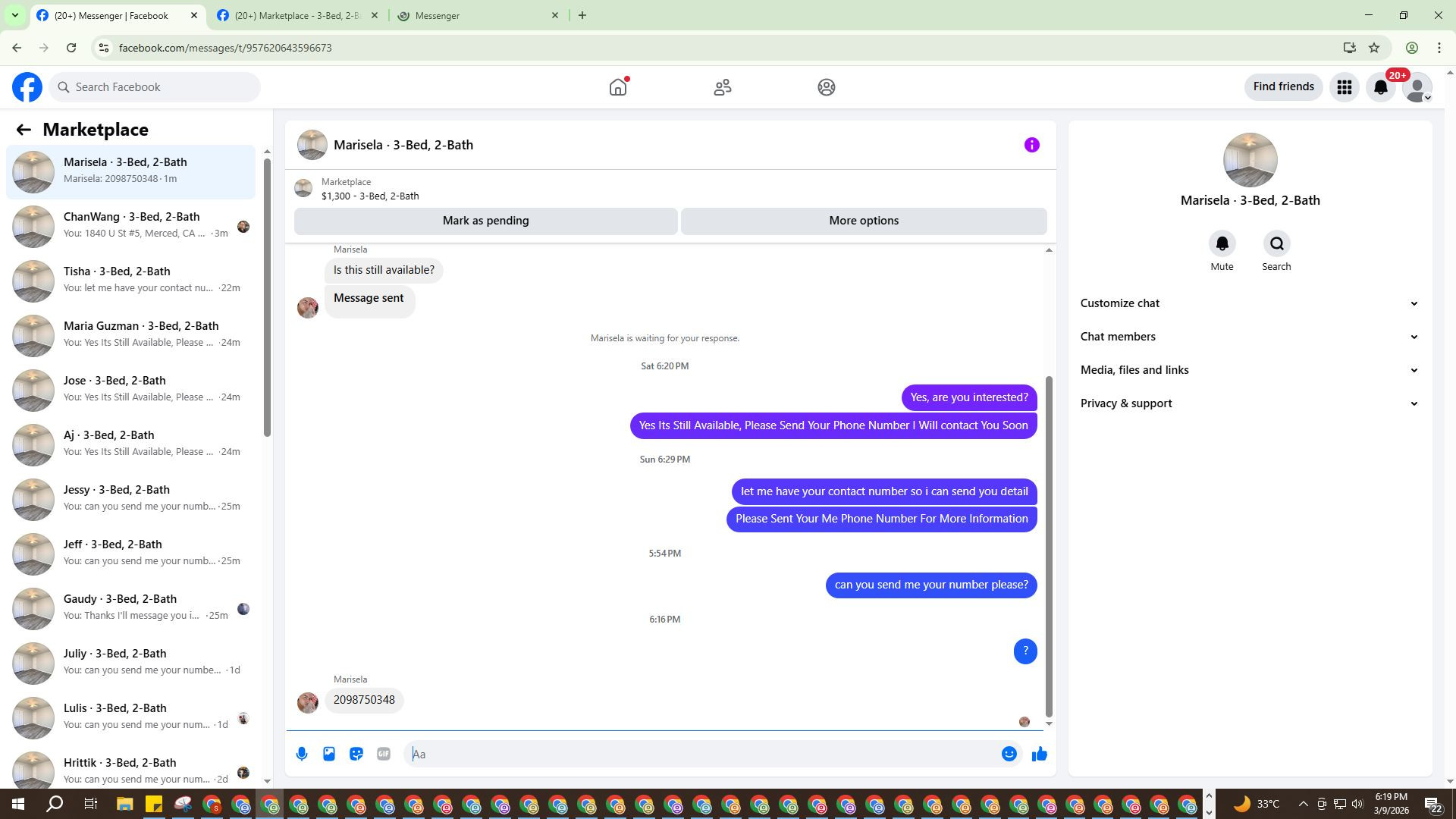Click the voice clip microphone icon

[302, 754]
